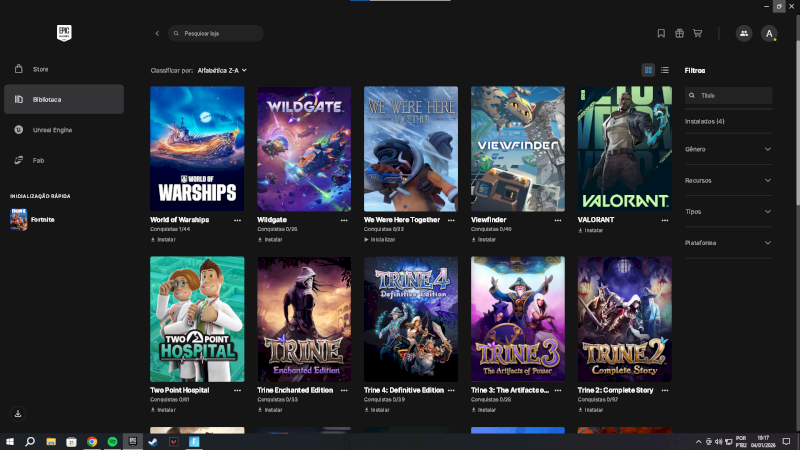Open Chrome from the taskbar
The height and width of the screenshot is (450, 800).
pos(92,442)
